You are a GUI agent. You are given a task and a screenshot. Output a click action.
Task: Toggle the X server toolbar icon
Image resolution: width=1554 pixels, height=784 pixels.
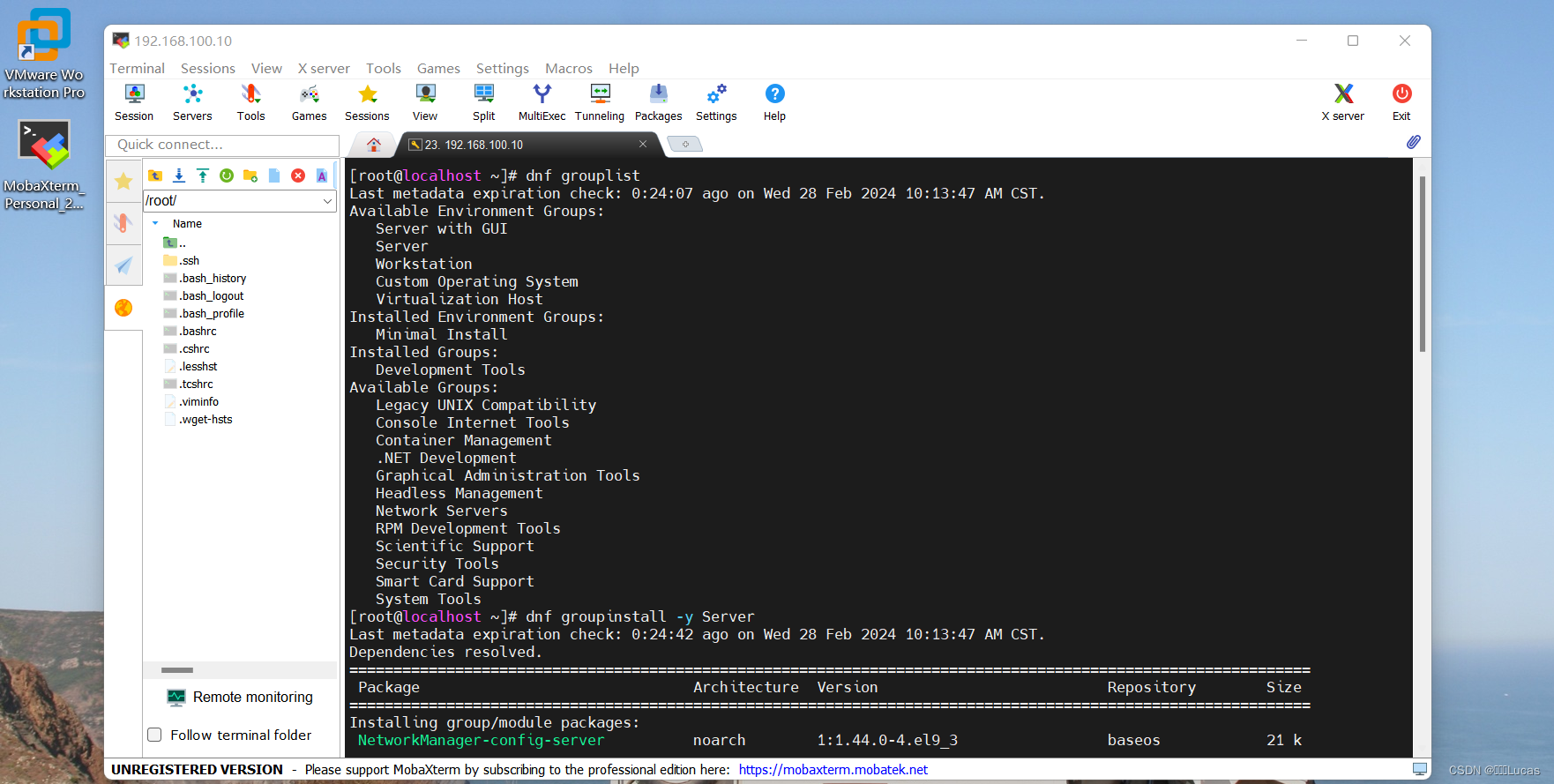pos(1342,102)
